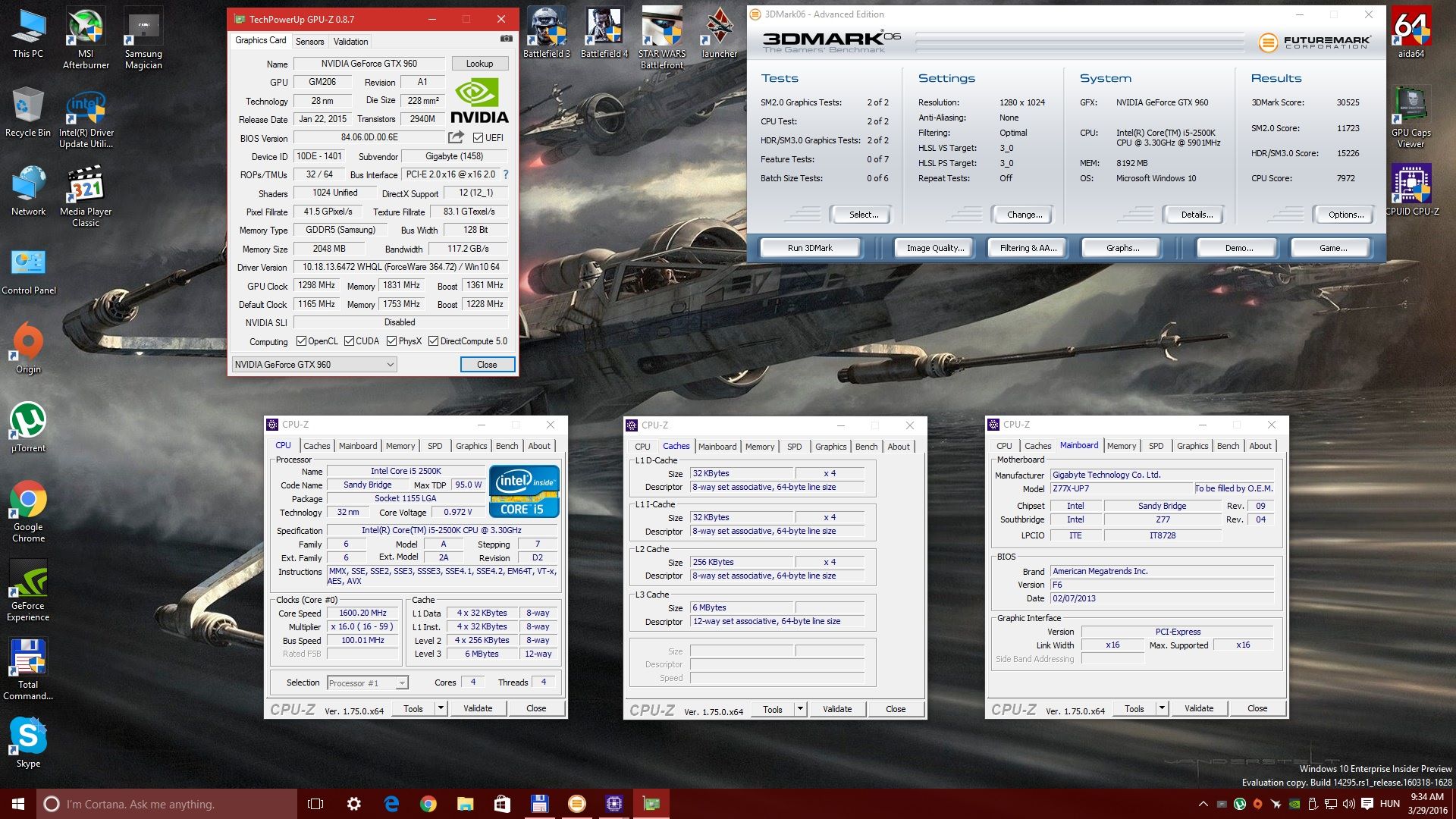Click the GPU-Z screenshot camera icon

506,39
